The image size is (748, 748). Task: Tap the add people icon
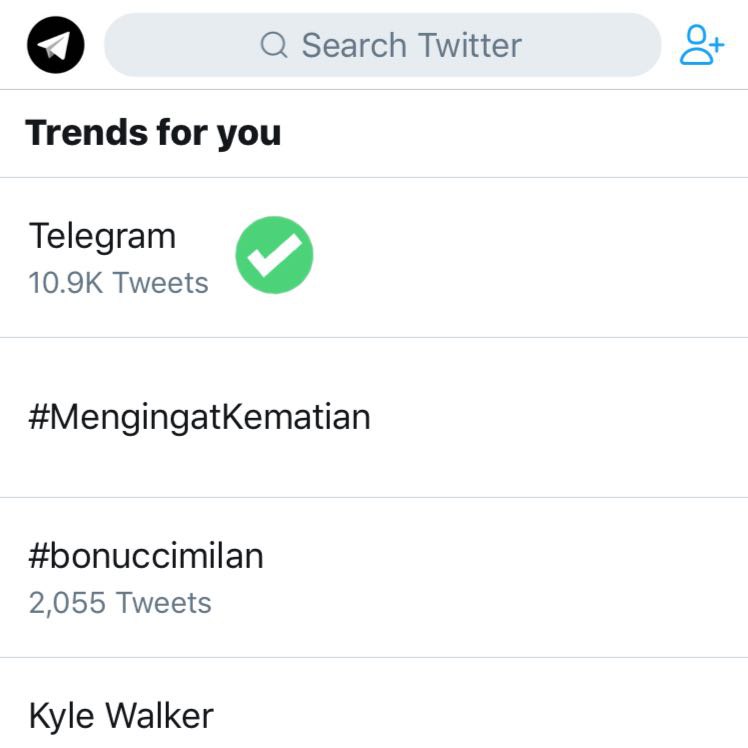pyautogui.click(x=702, y=46)
